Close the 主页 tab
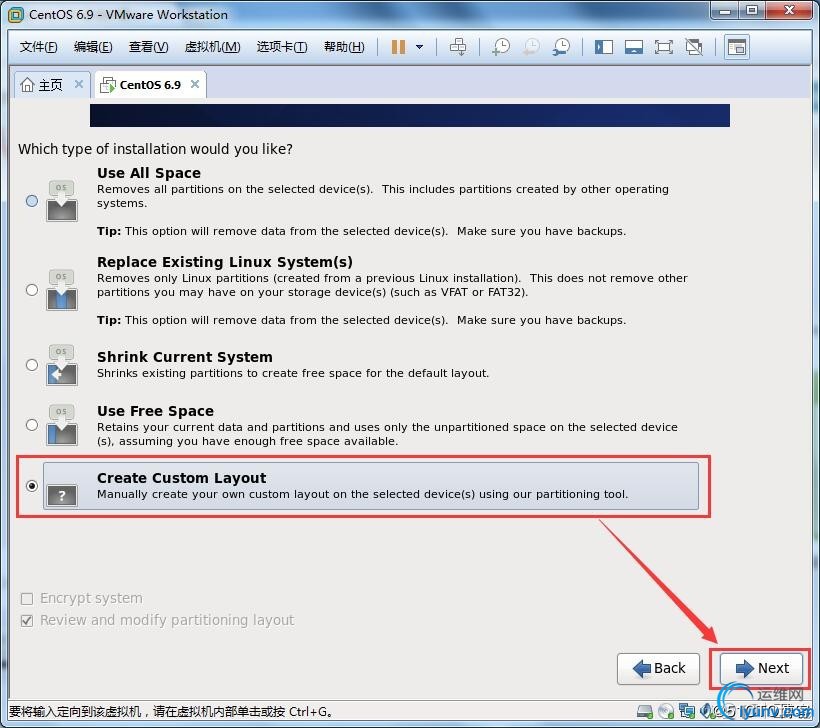Screen dimensions: 820x728 78,84
